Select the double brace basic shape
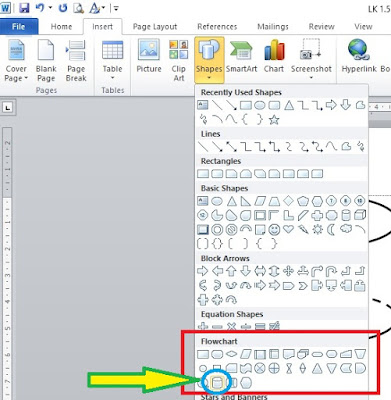 (x=217, y=244)
